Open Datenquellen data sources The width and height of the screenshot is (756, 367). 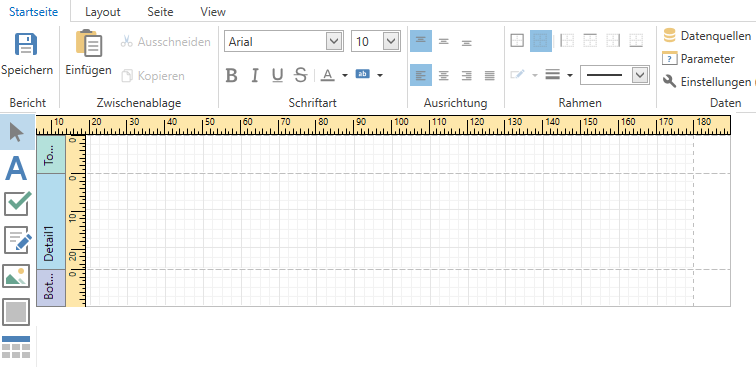click(x=707, y=36)
